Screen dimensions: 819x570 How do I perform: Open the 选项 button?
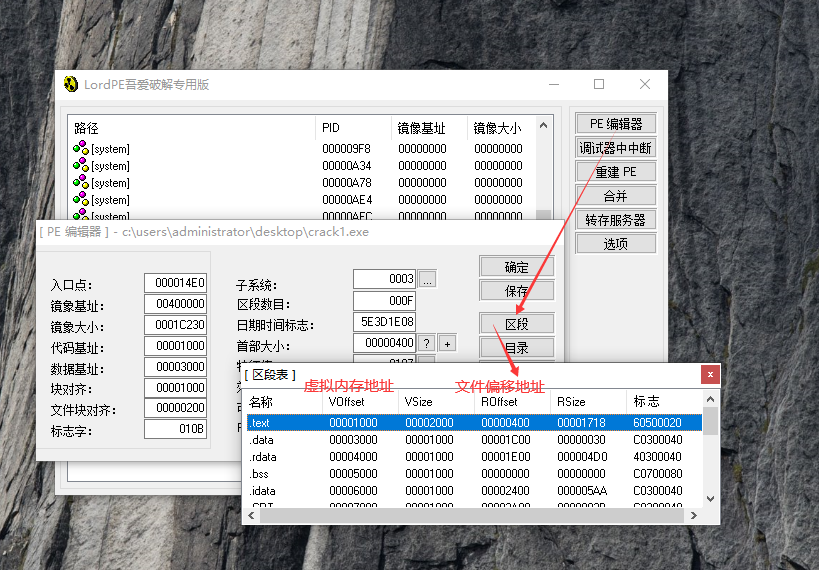[616, 243]
